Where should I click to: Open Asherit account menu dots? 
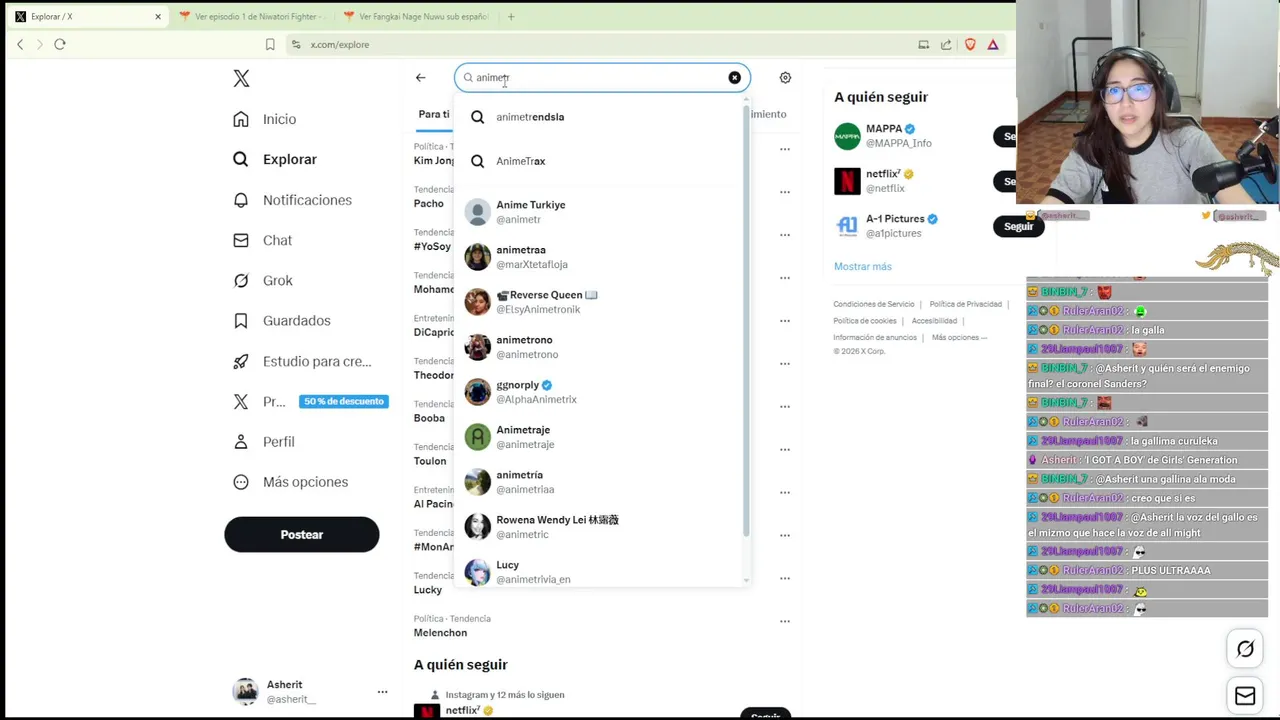(x=382, y=691)
